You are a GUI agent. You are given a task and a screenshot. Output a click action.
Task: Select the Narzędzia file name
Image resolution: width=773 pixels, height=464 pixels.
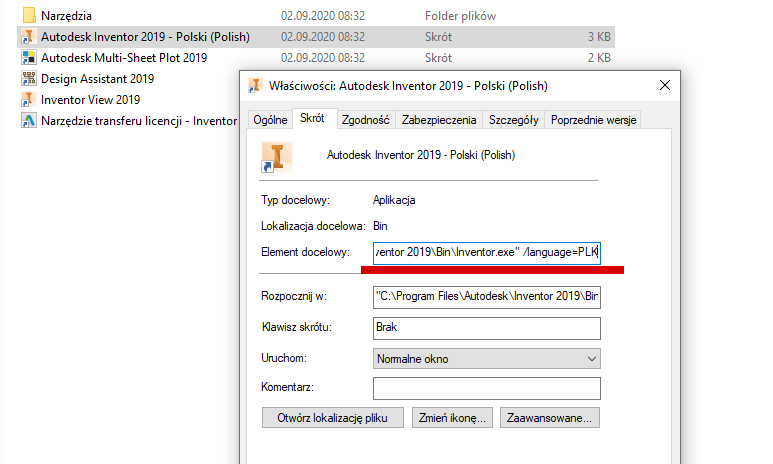tap(67, 16)
